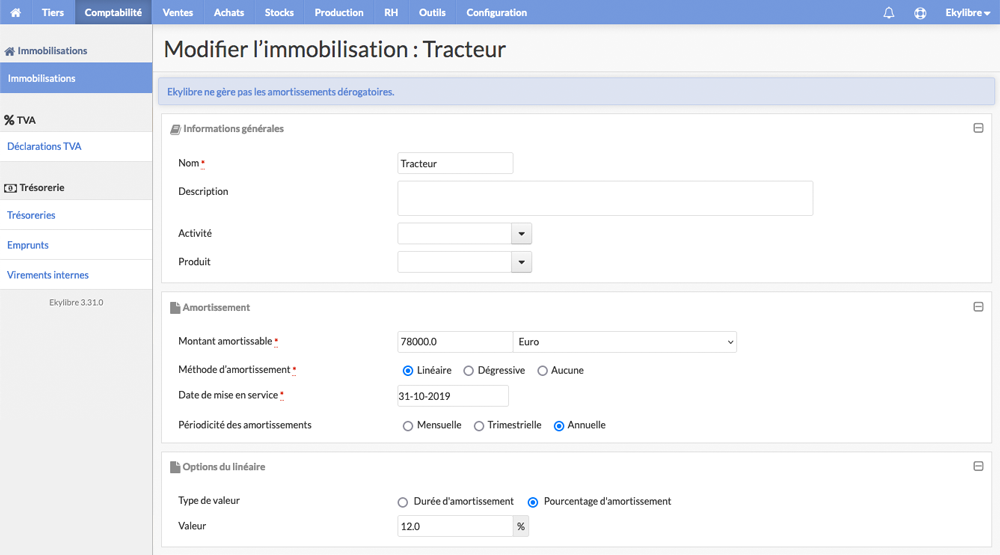The image size is (1000, 555).
Task: Click the Informations générales section title
Action: tap(233, 129)
